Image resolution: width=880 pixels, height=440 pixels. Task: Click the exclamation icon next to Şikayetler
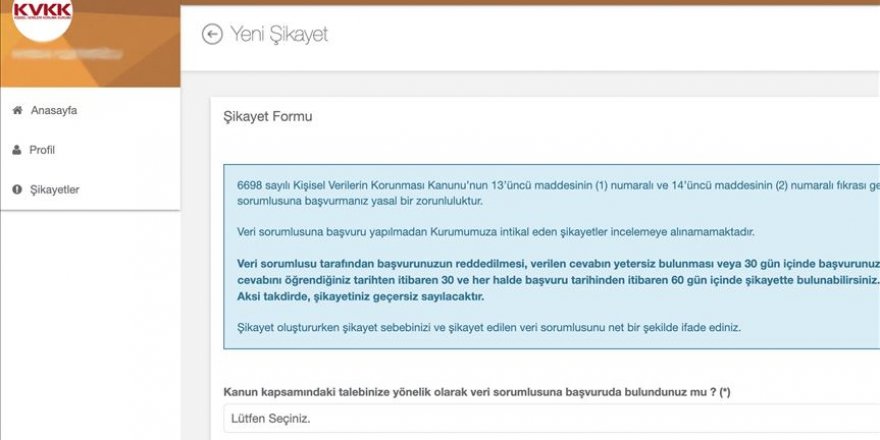tap(17, 190)
